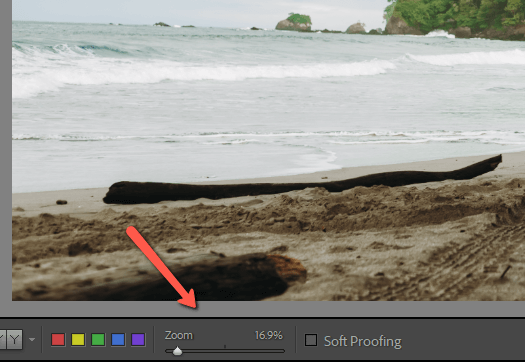Image resolution: width=525 pixels, height=362 pixels.
Task: Click the far right end of the Zoom slider
Action: click(283, 351)
